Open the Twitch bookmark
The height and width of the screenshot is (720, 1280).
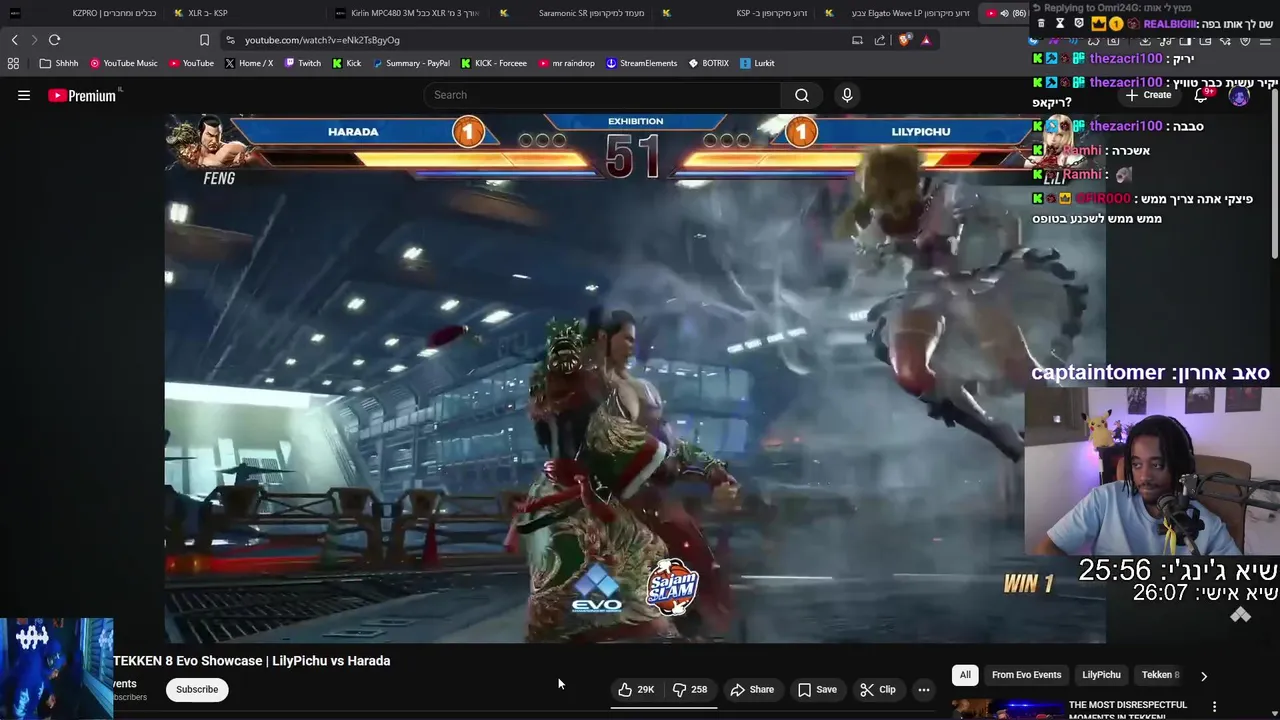click(303, 63)
